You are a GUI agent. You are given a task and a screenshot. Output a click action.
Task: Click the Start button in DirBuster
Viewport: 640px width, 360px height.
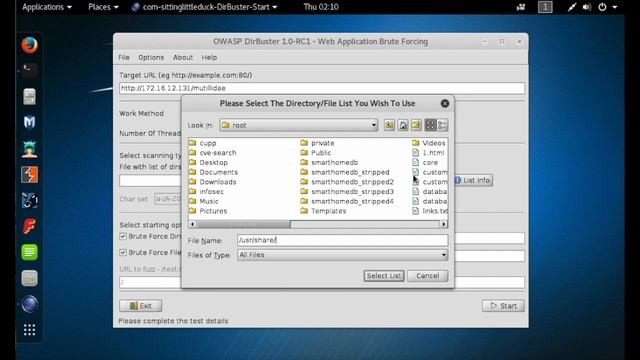point(503,305)
